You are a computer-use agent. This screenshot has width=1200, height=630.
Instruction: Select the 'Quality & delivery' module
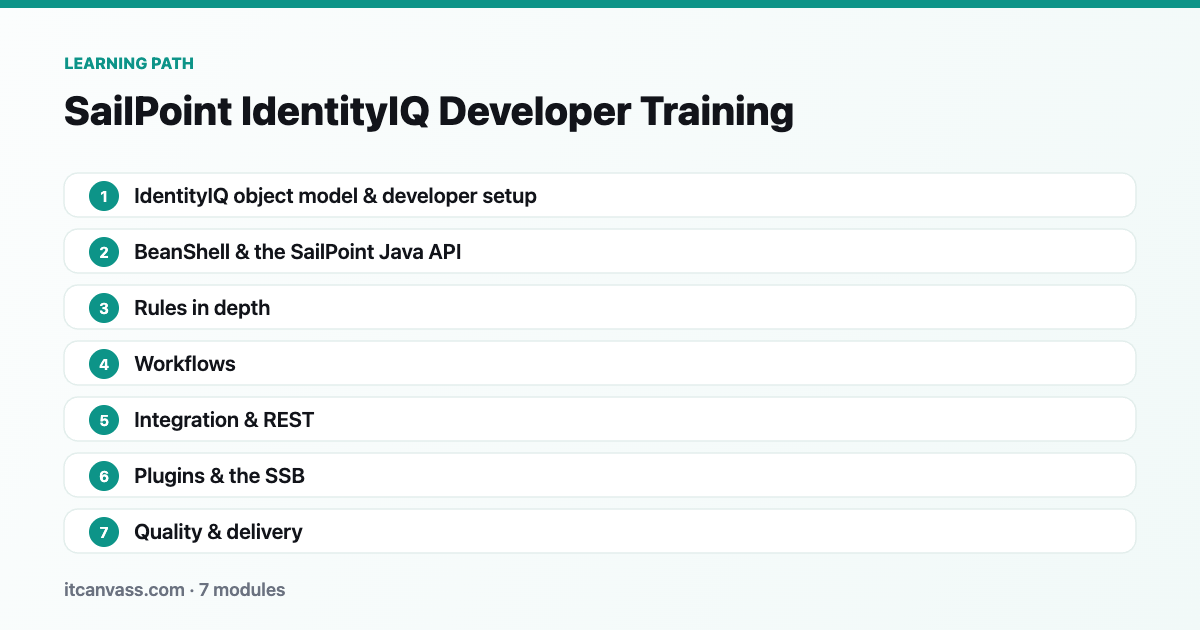click(600, 531)
